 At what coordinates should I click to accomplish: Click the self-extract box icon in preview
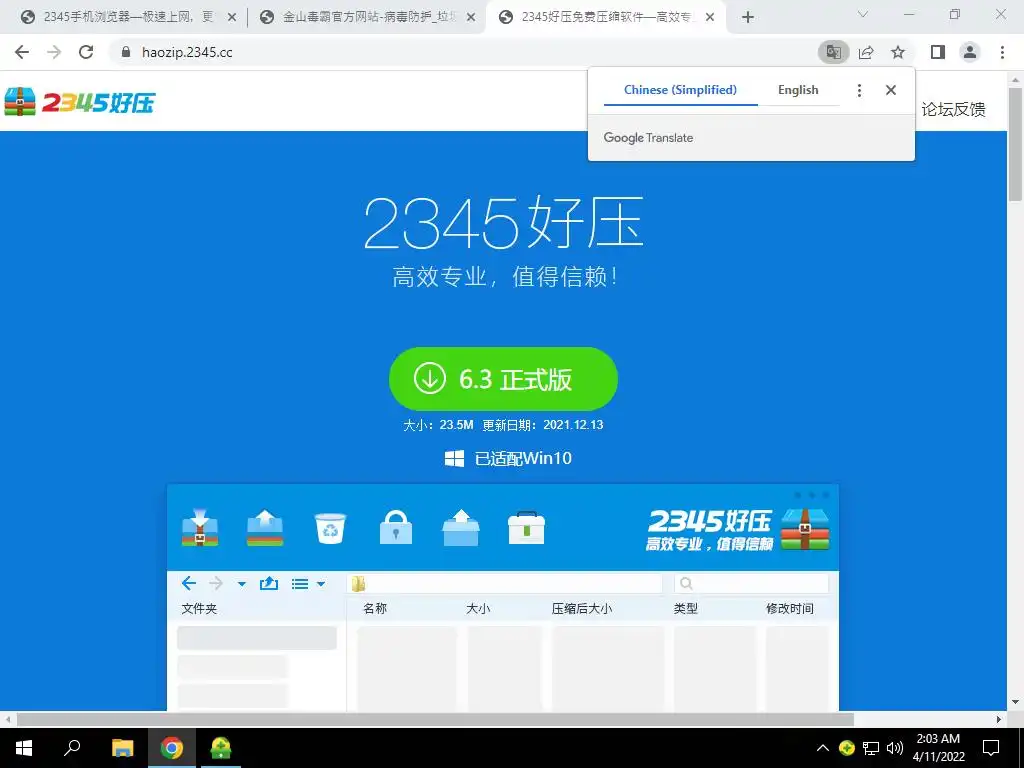[x=461, y=528]
